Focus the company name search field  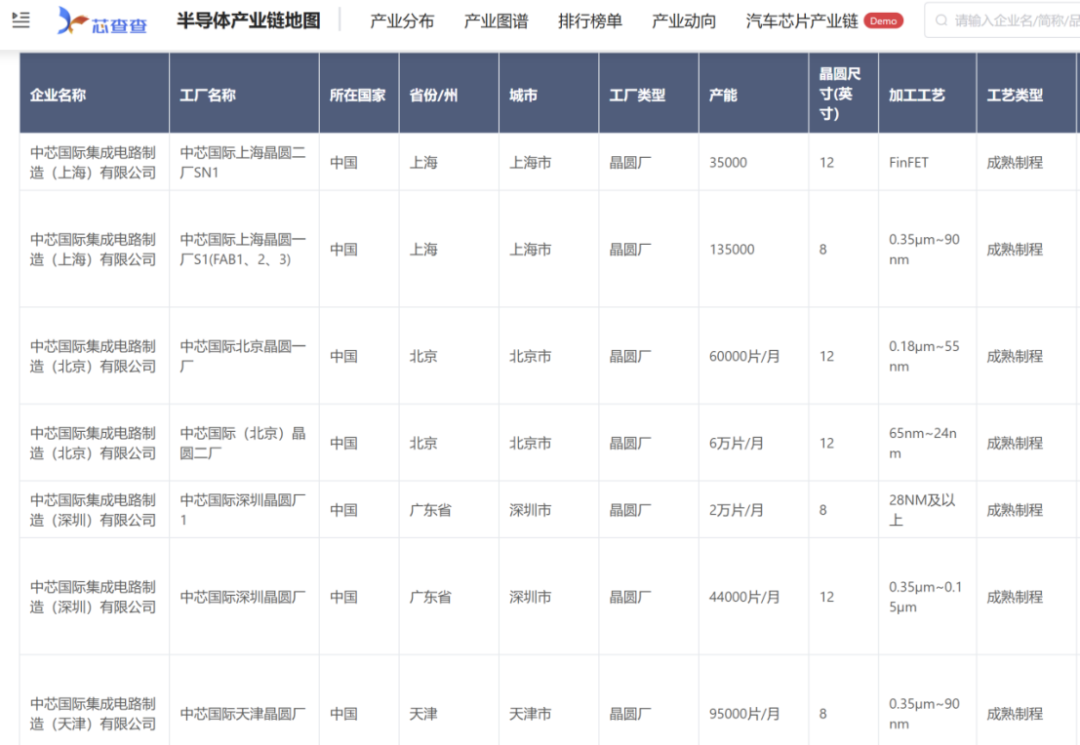[1002, 21]
